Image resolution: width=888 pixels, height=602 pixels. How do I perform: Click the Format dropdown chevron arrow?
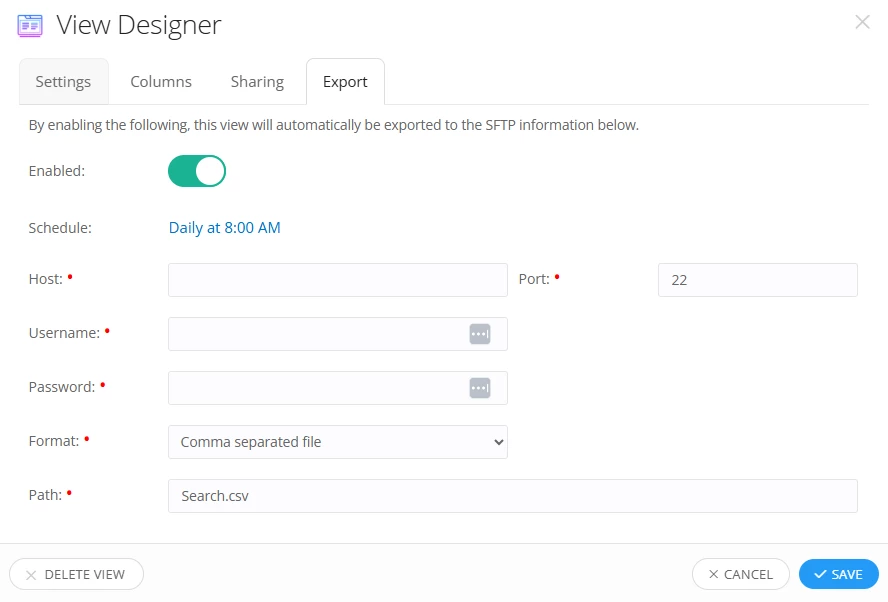click(498, 442)
